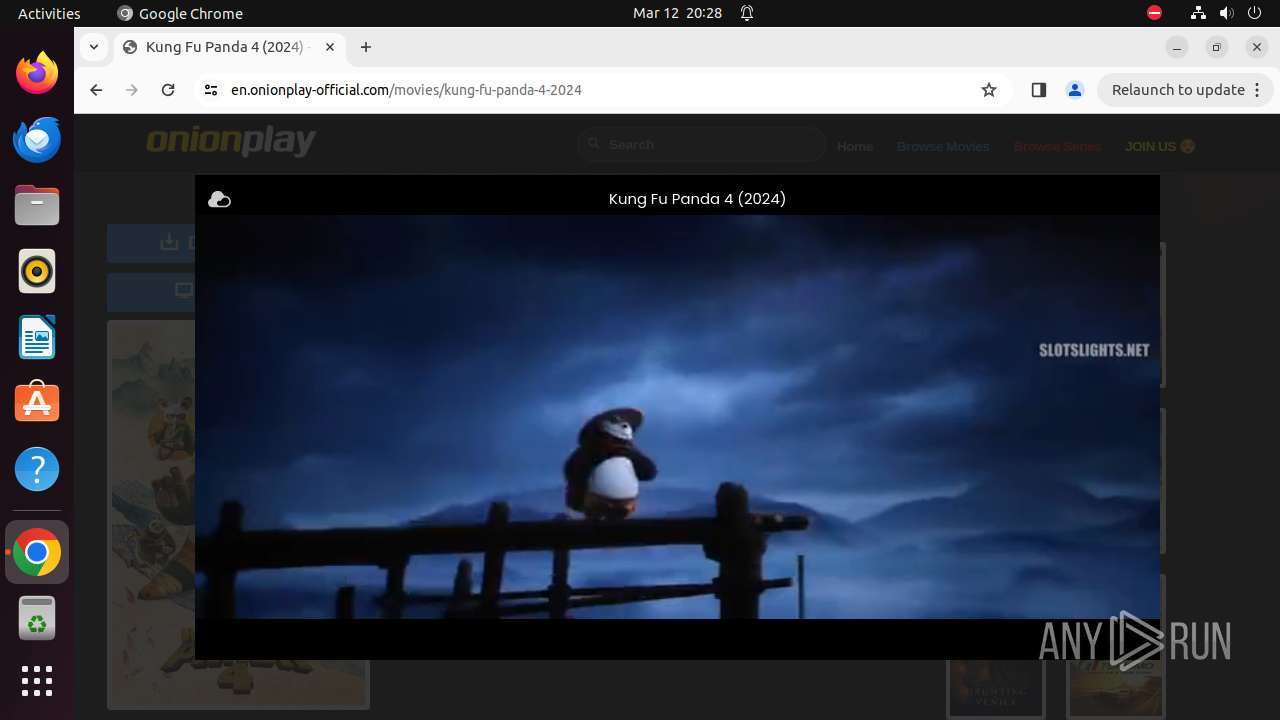This screenshot has height=720, width=1280.
Task: Open the clock calendar Mar 12 20:28
Action: (x=677, y=13)
